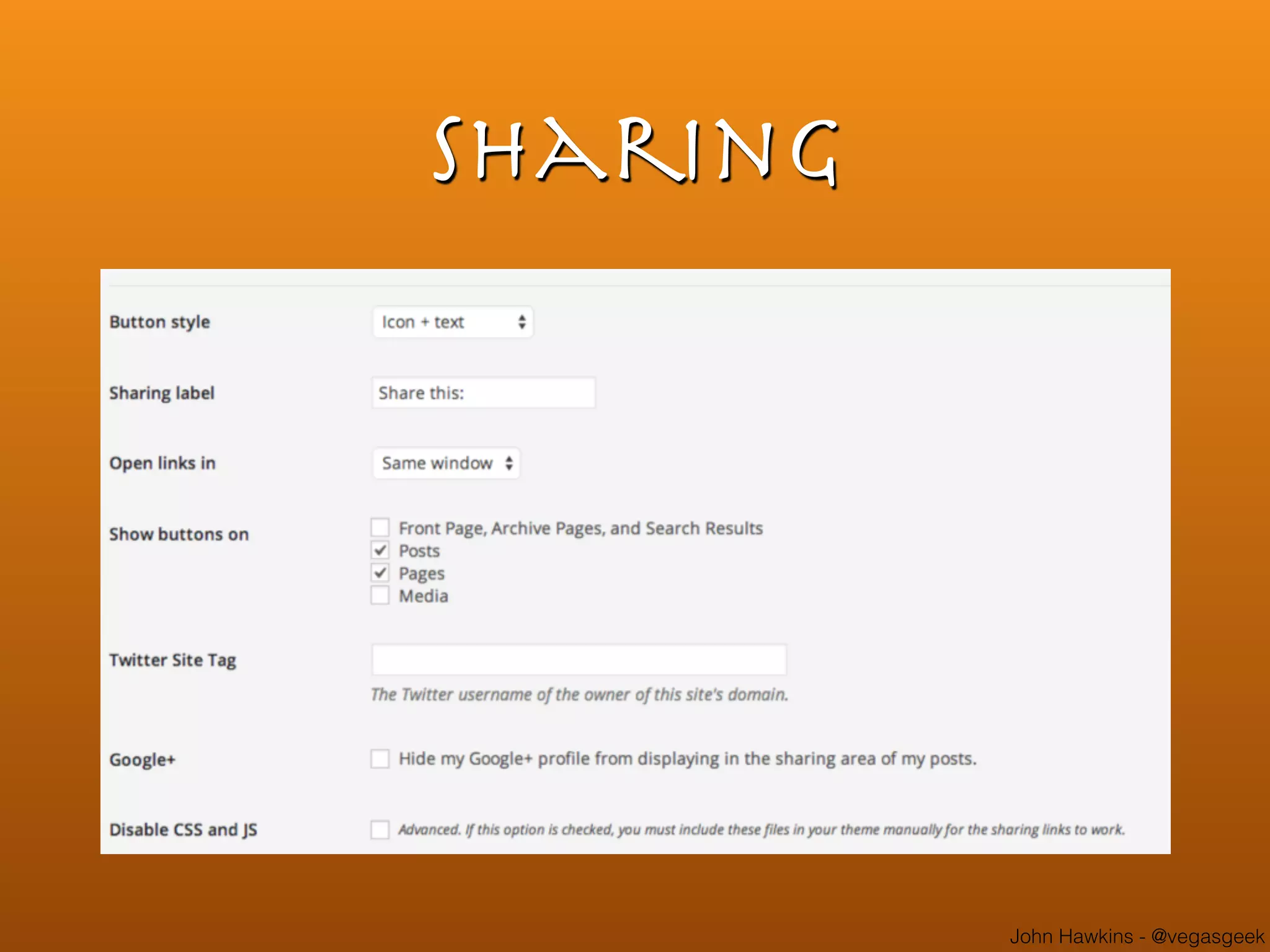This screenshot has width=1270, height=952.
Task: Click the 'Button style' label
Action: [x=160, y=322]
